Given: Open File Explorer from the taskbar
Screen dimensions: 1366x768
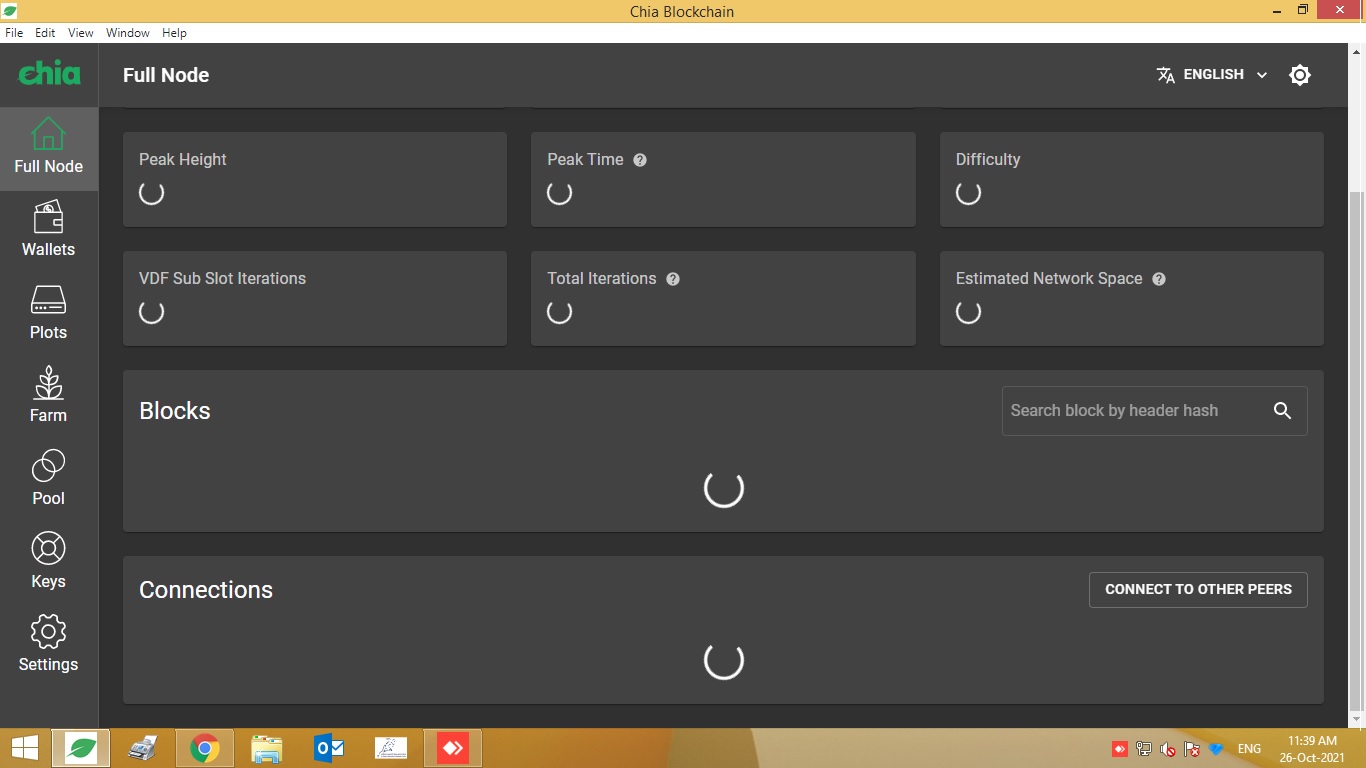Looking at the screenshot, I should click(267, 748).
